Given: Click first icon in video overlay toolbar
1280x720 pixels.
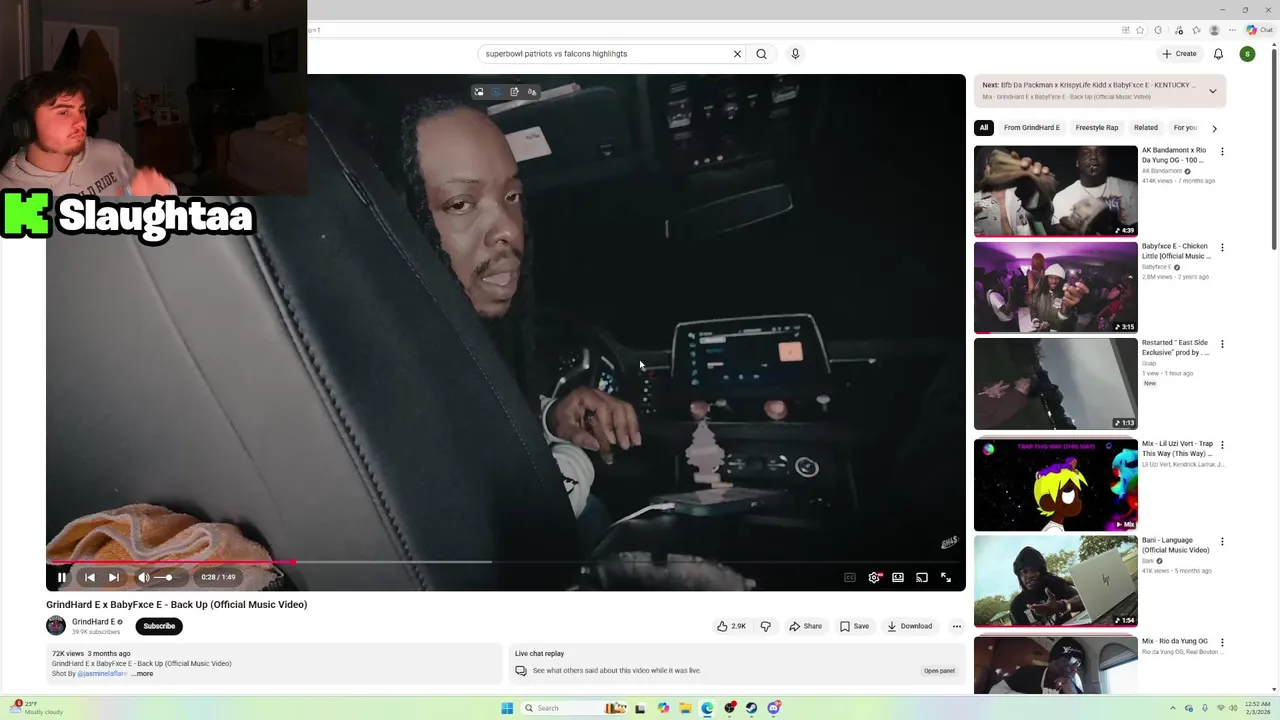Looking at the screenshot, I should coord(479,92).
